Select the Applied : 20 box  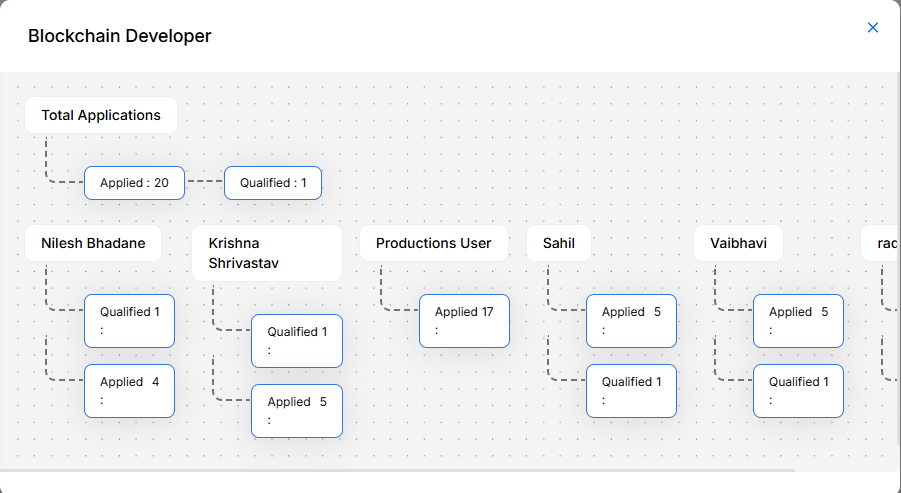(x=134, y=183)
